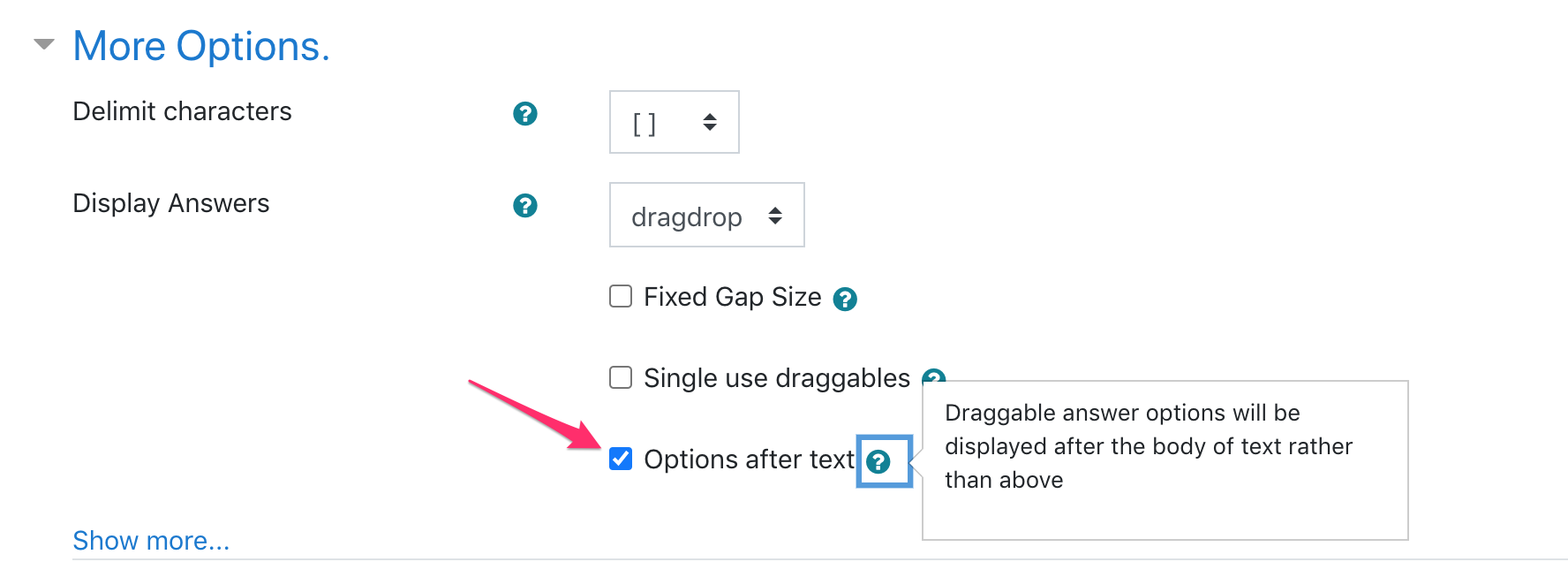This screenshot has width=1568, height=562.
Task: Uncheck Options after text
Action: click(620, 459)
